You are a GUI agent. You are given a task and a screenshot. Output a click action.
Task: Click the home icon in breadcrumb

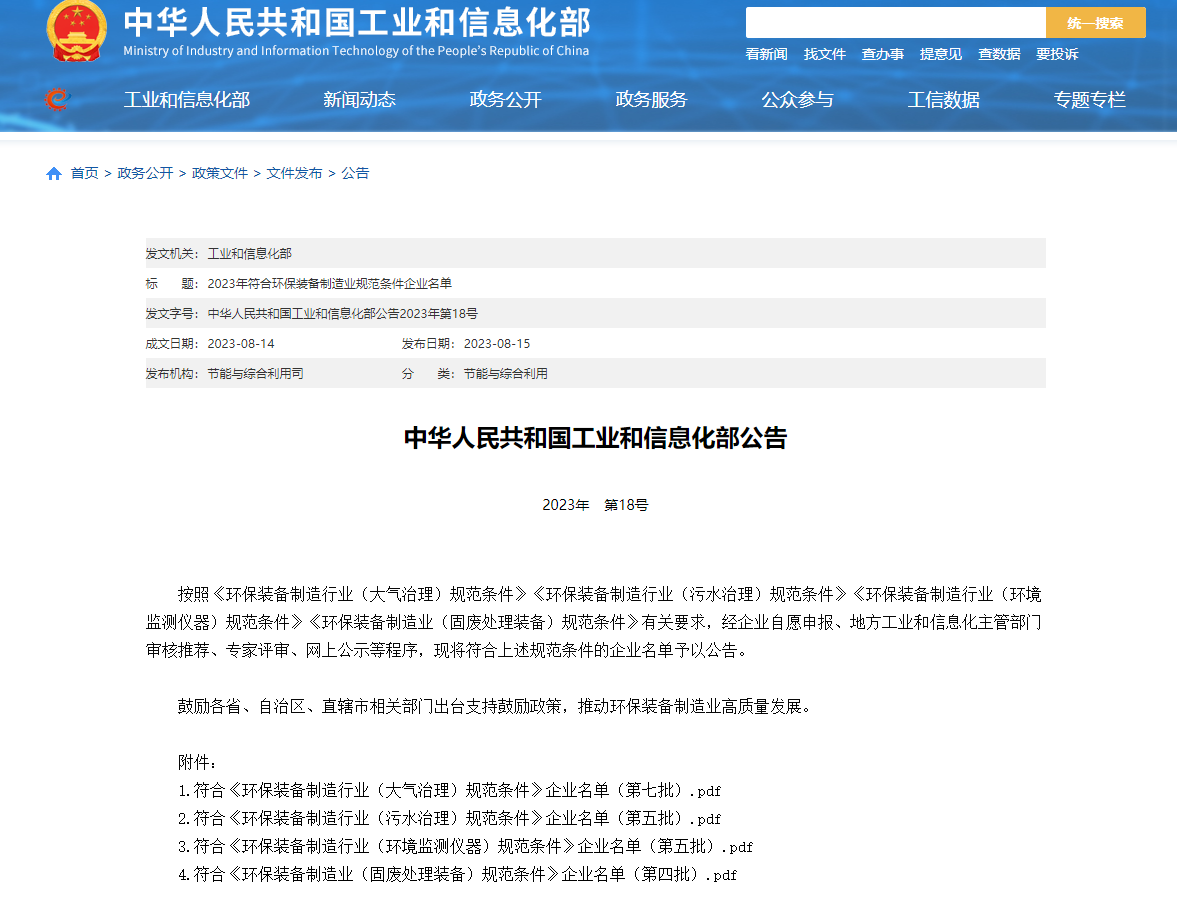pyautogui.click(x=53, y=174)
